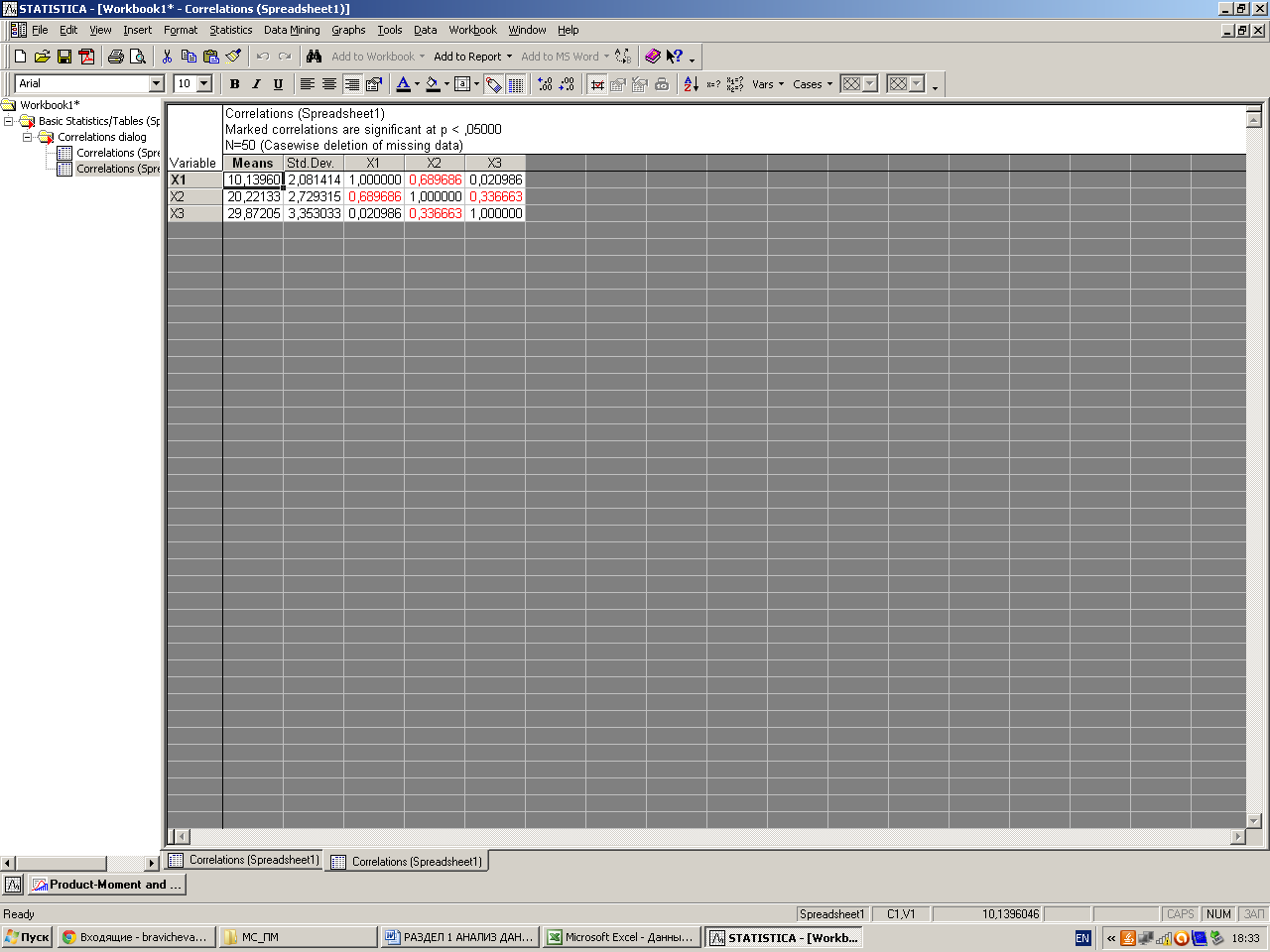The width and height of the screenshot is (1270, 952).
Task: Switch to РАЗДЕЛ 1 АНАЛИЗ Word taskbar item
Action: pos(459,937)
